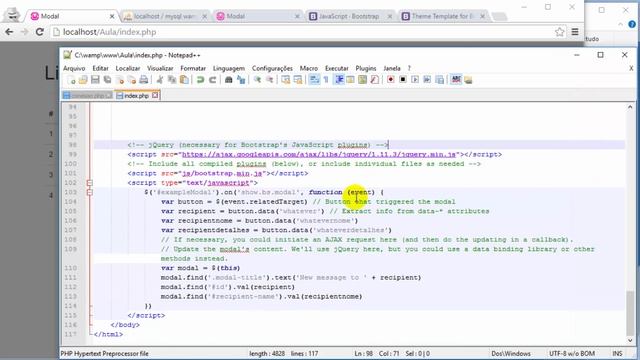Create a new file in Notepad++ toolbar
This screenshot has height=360, width=640.
(71, 80)
